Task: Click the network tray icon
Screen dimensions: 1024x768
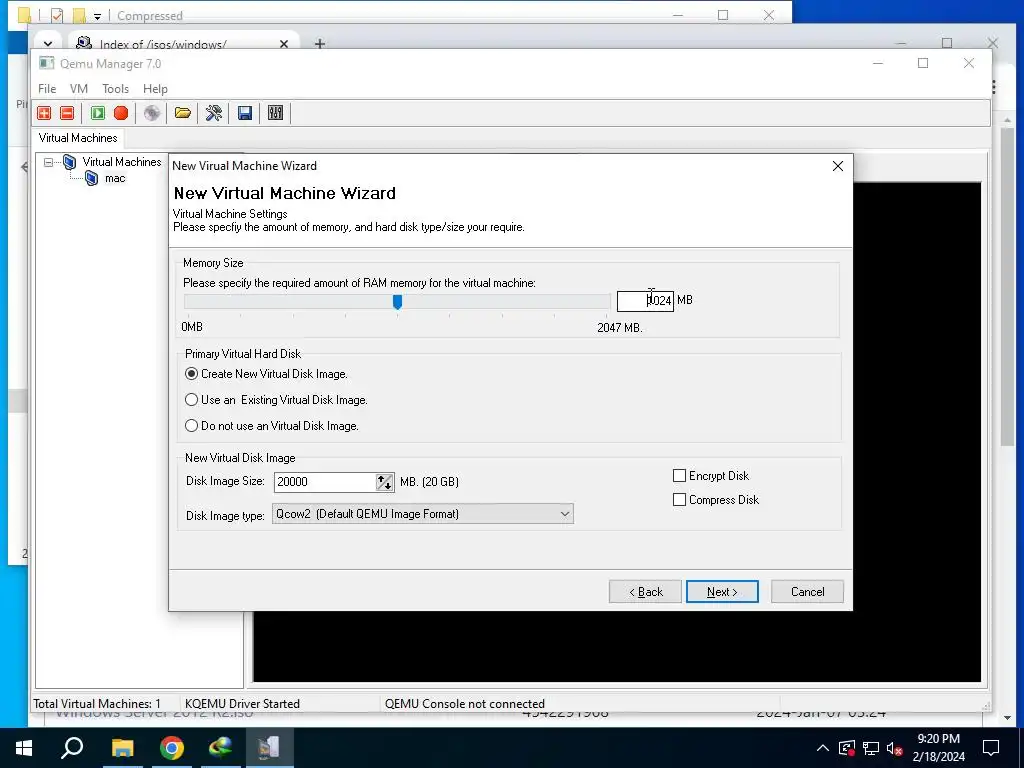Action: (871, 748)
